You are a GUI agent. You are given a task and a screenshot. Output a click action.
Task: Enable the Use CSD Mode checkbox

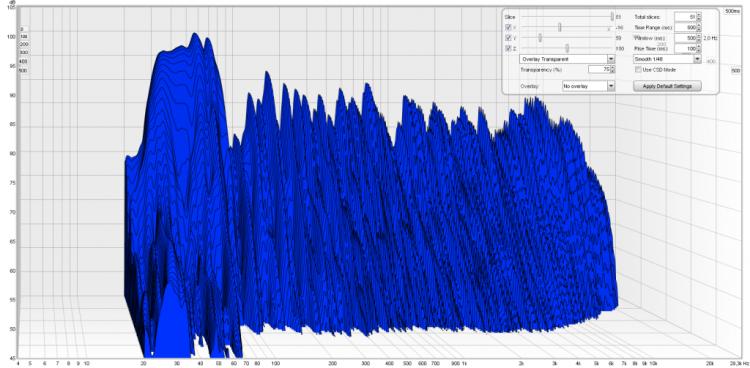click(x=638, y=69)
